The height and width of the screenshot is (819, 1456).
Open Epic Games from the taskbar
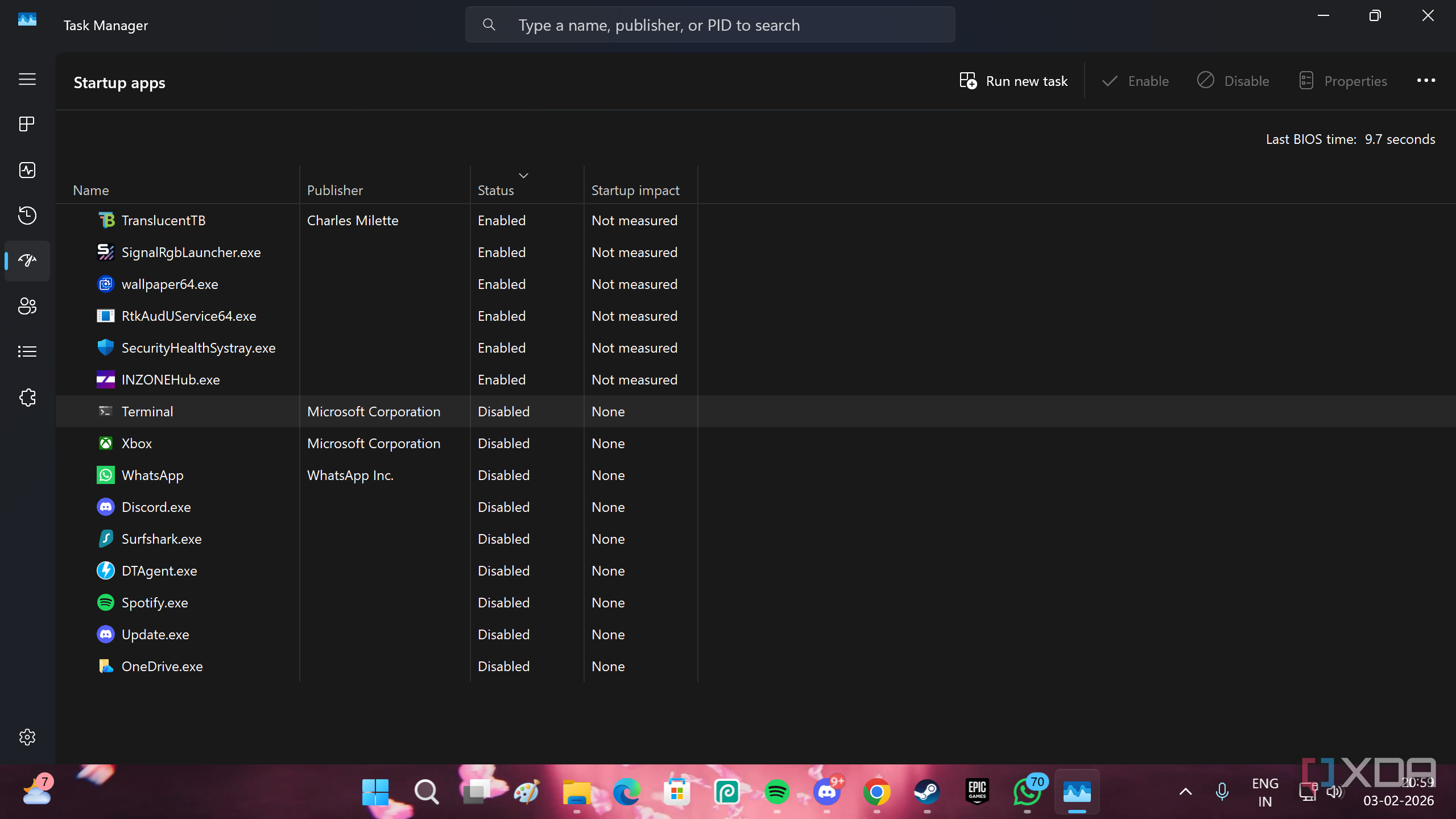(x=977, y=792)
